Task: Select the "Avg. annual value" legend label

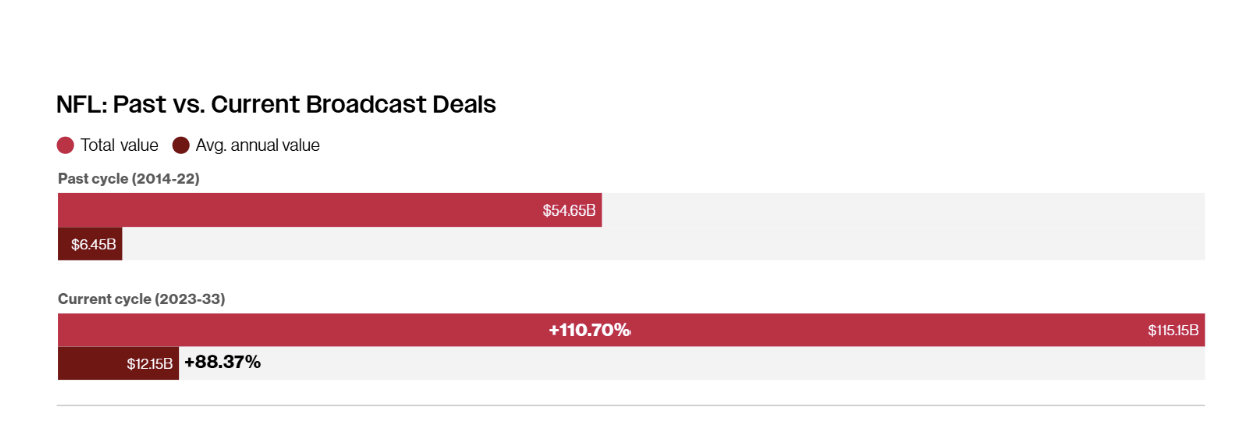Action: (x=257, y=146)
